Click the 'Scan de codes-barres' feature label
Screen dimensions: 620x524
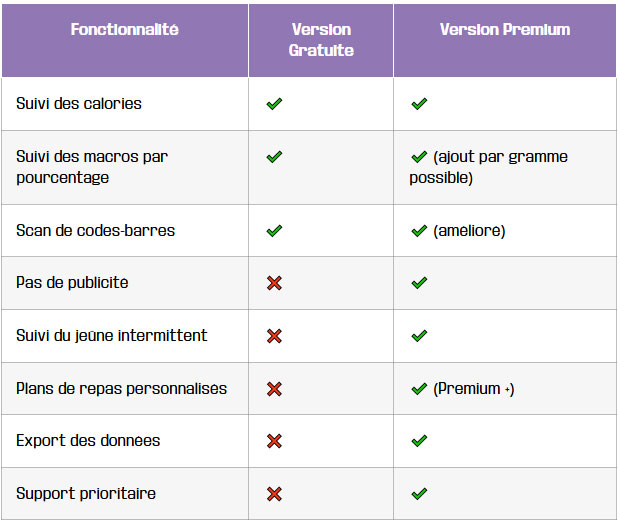(95, 231)
